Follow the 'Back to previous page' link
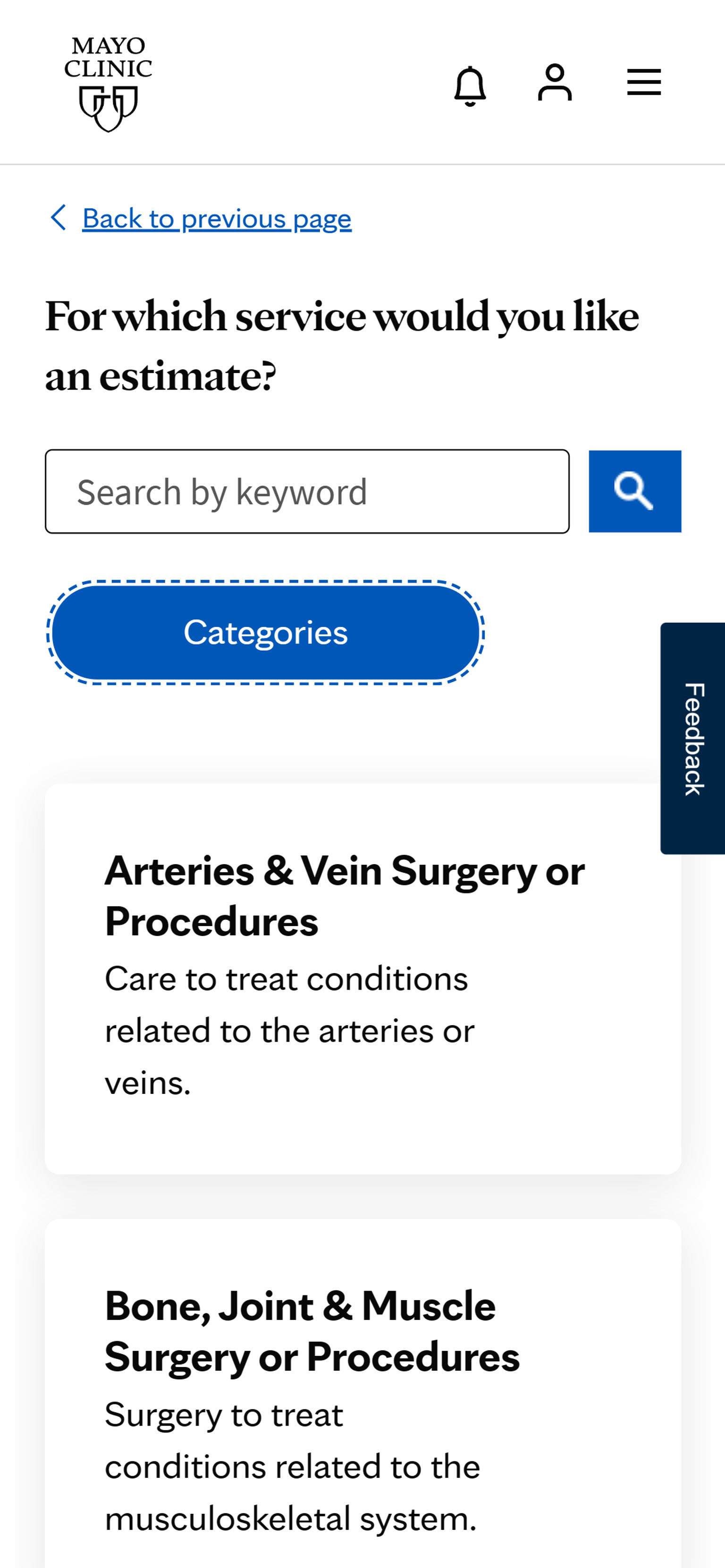The height and width of the screenshot is (1568, 725). pos(217,218)
